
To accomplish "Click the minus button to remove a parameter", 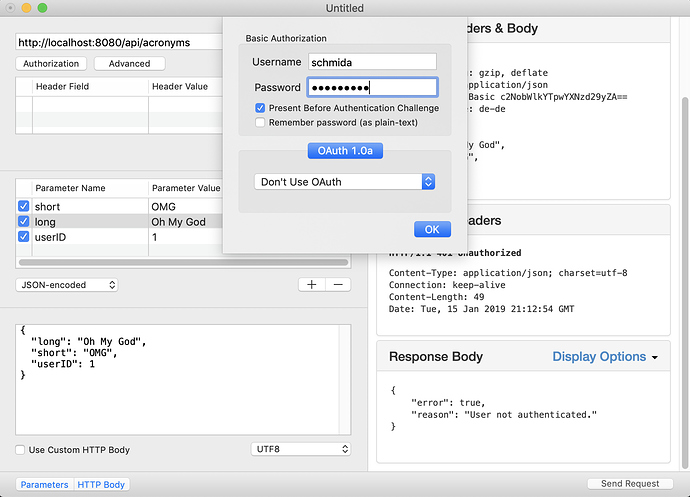I will coord(338,285).
